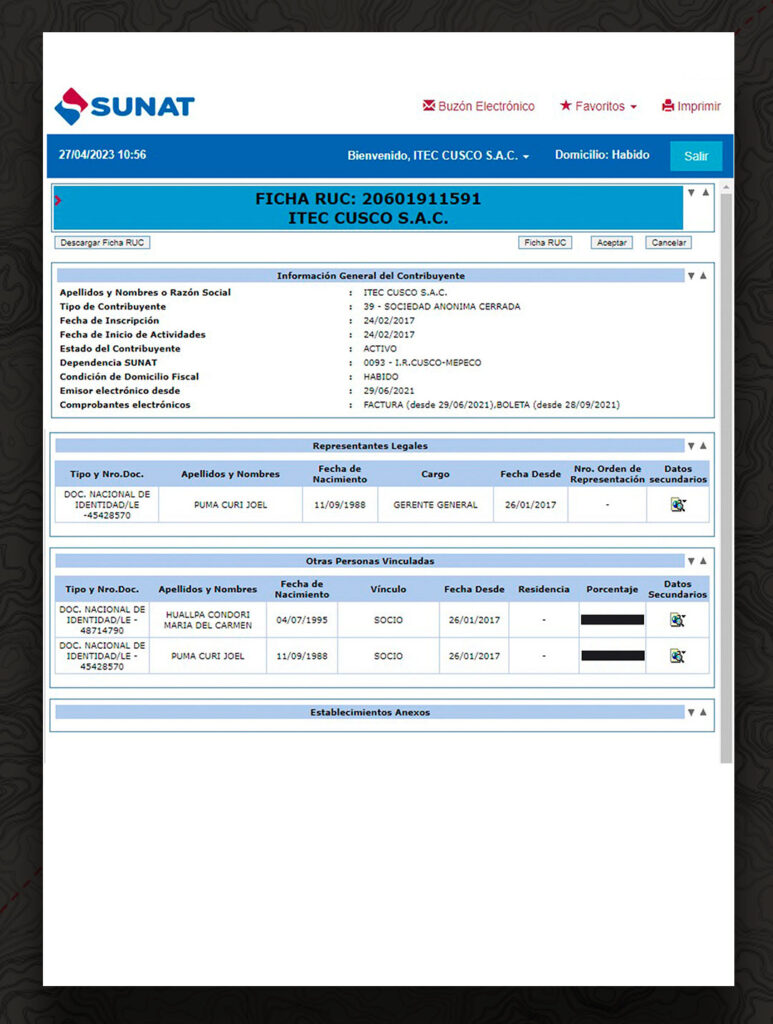Click up arrow of FICHA RUC header
The width and height of the screenshot is (773, 1024).
[705, 193]
